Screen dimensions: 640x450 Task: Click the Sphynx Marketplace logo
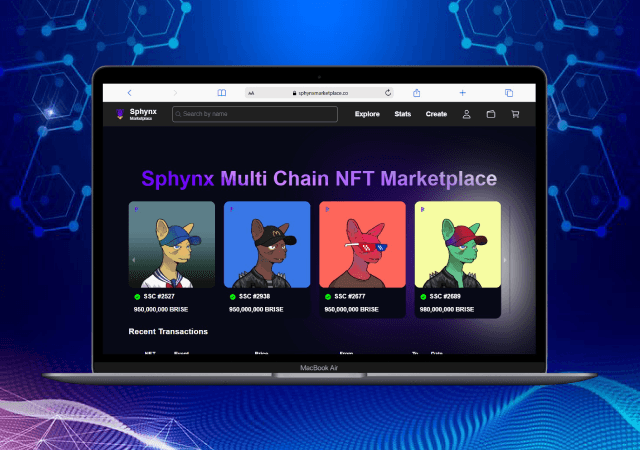coord(136,114)
